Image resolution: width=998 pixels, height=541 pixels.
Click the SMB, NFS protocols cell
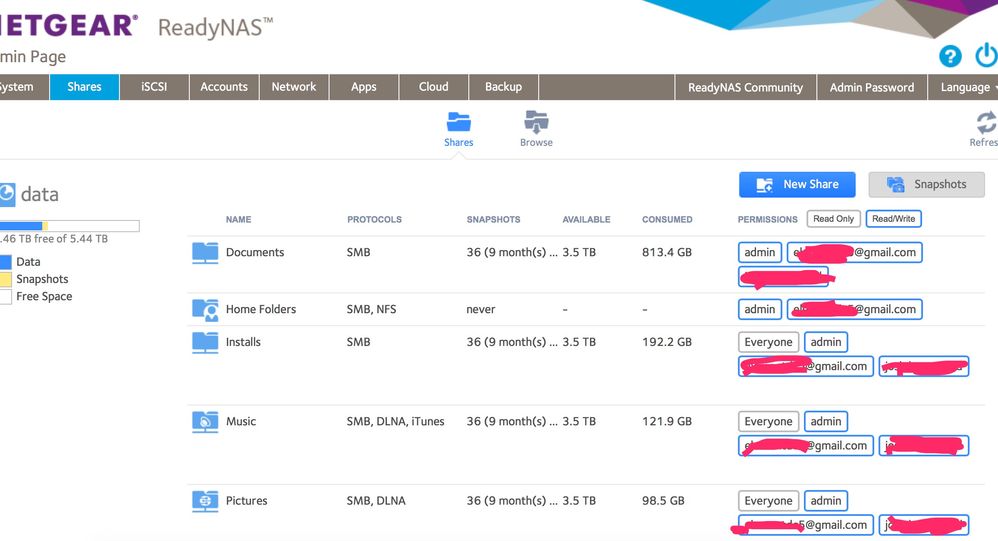point(371,309)
